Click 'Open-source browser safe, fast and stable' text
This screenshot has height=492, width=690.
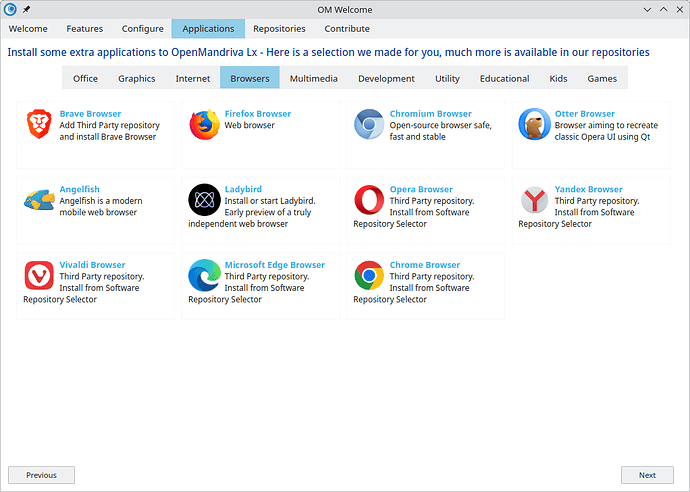(x=440, y=131)
